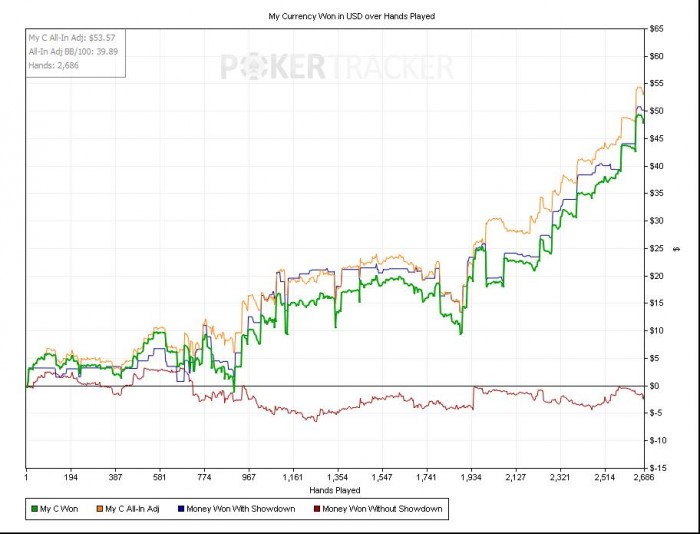
Task: Click the 'Hands Played' axis title
Action: click(x=335, y=490)
